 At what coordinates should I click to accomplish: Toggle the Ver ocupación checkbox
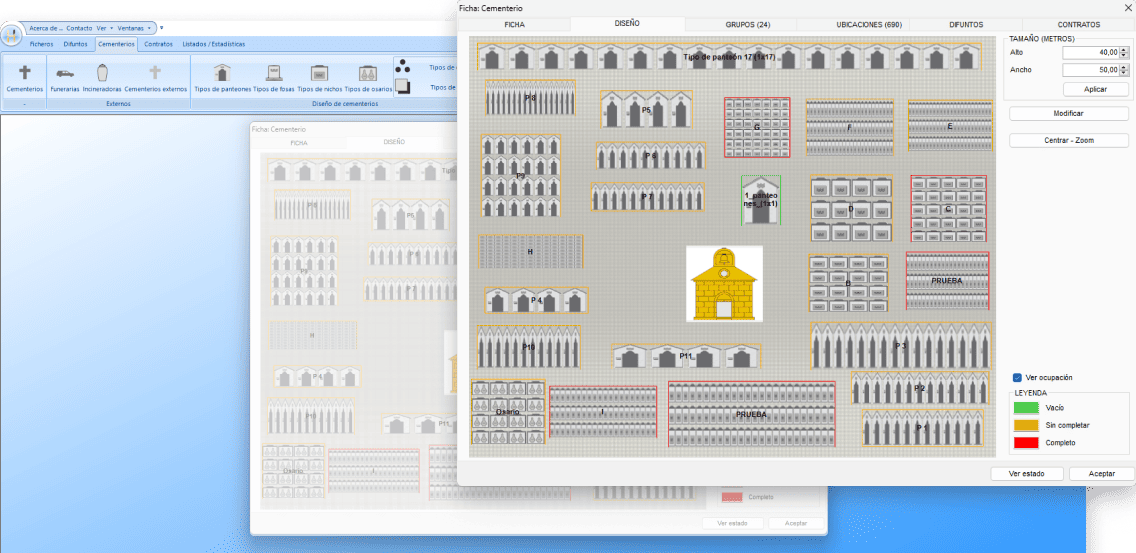[x=1017, y=378]
